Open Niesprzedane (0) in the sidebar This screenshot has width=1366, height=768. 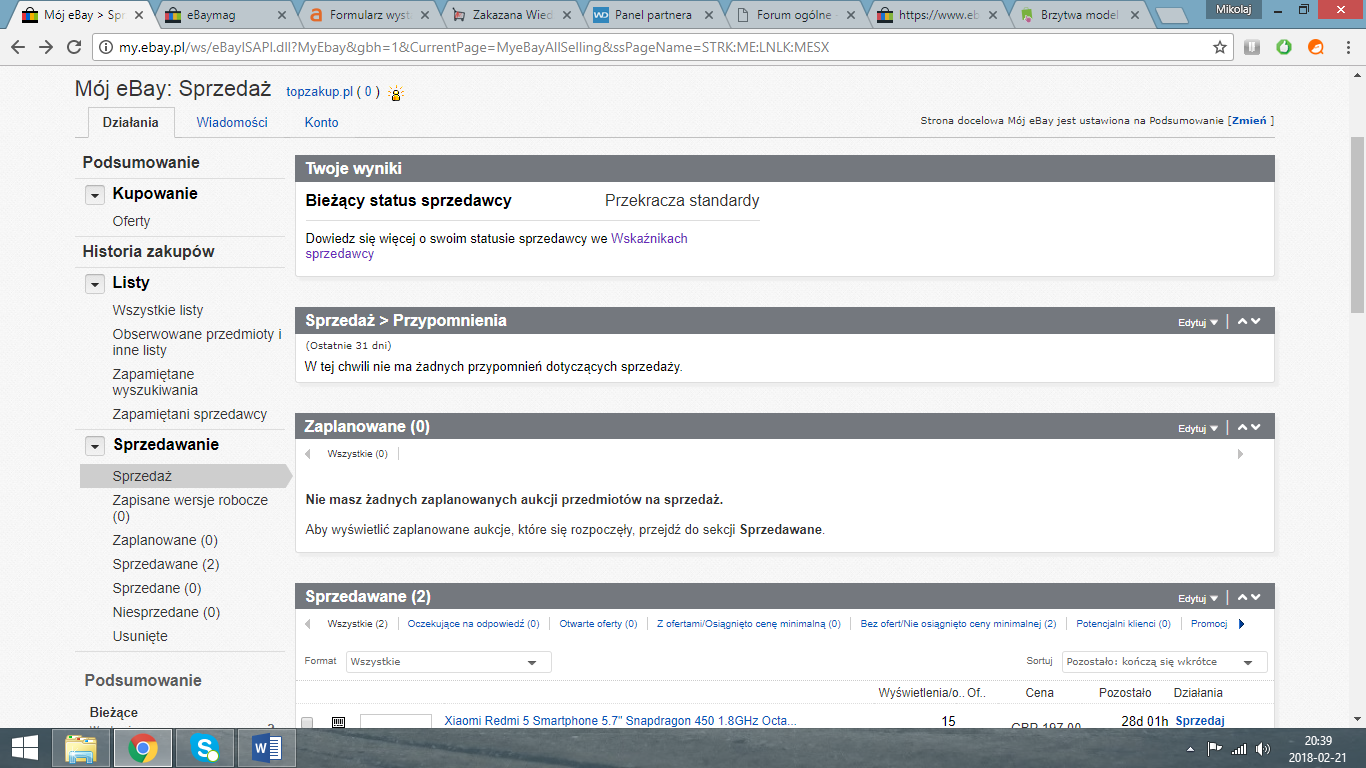(x=166, y=612)
